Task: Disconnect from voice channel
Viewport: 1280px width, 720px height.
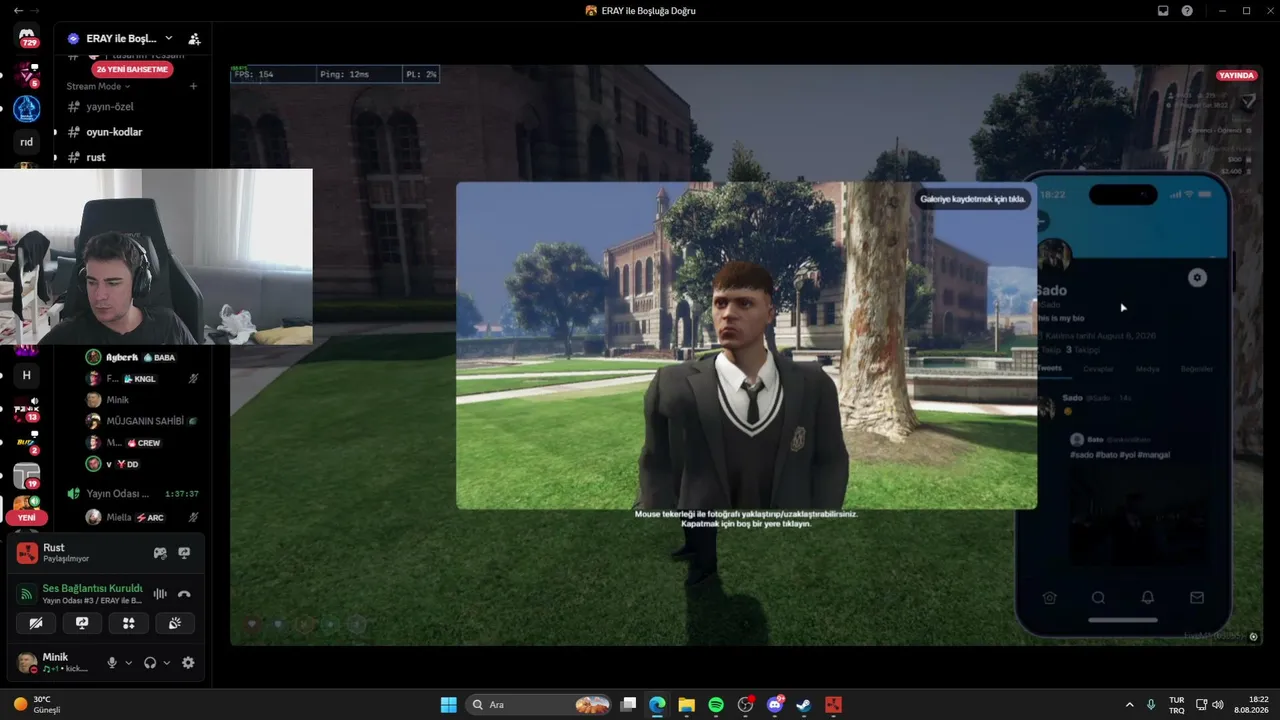Action: click(184, 594)
